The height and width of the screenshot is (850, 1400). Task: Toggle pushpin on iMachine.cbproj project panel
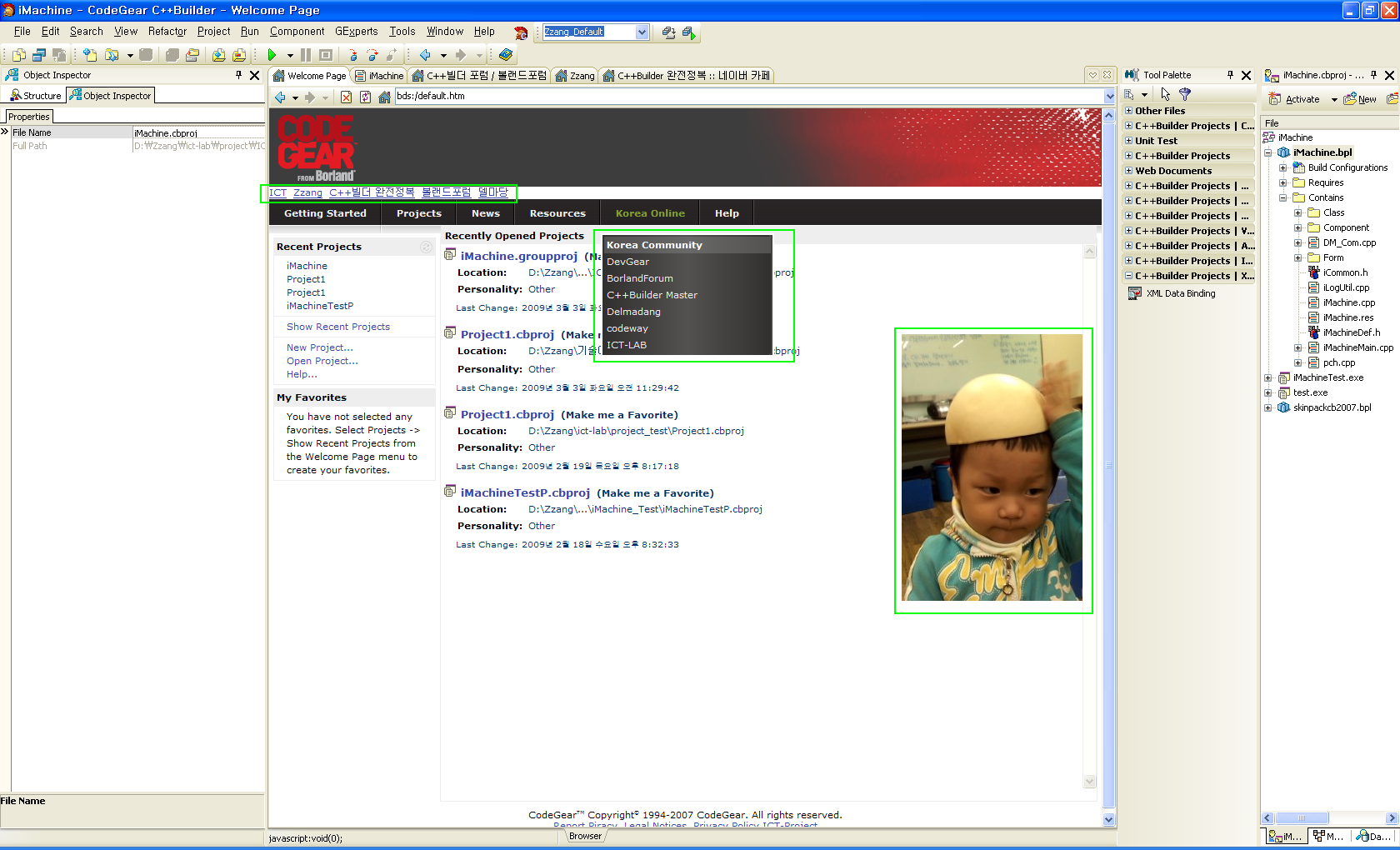1373,75
